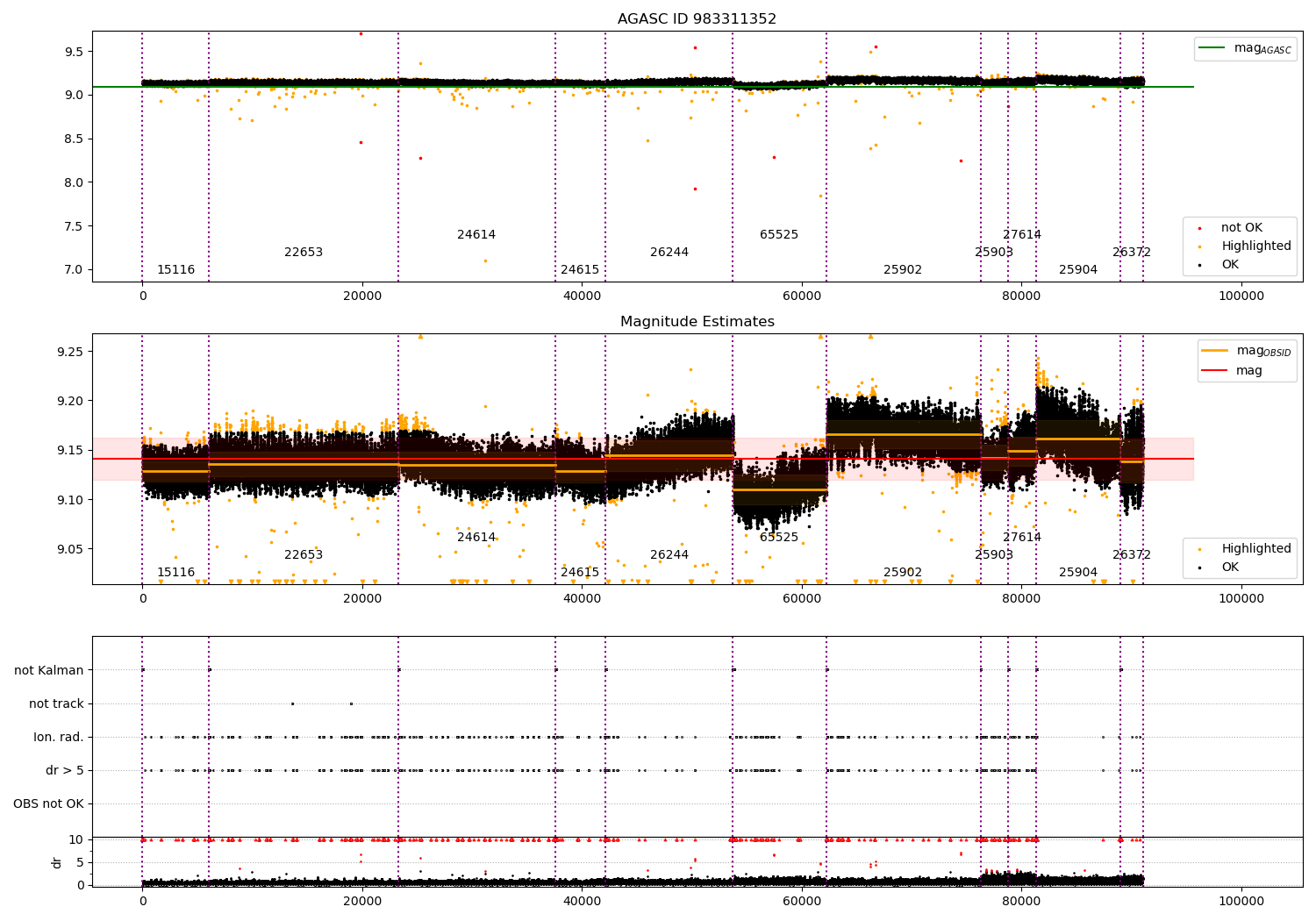Screen dimensions: 1316x921
Task: Click the 8.0 y-axis tick in top plot
Action: [x=75, y=183]
